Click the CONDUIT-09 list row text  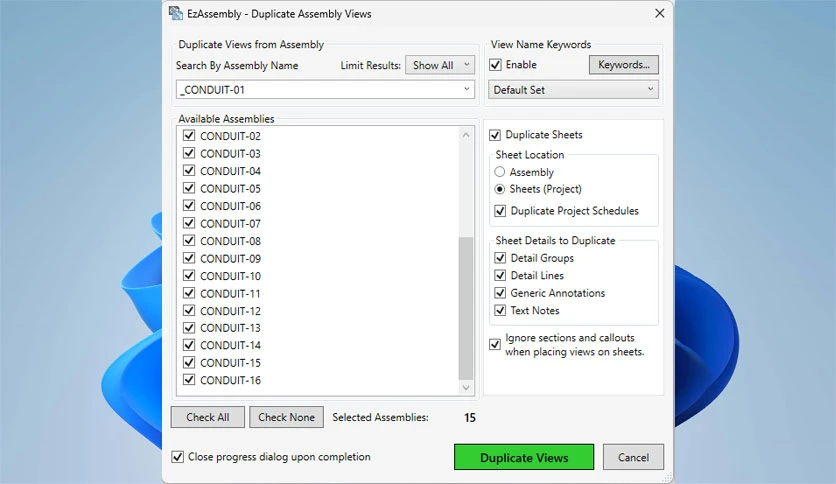point(230,259)
